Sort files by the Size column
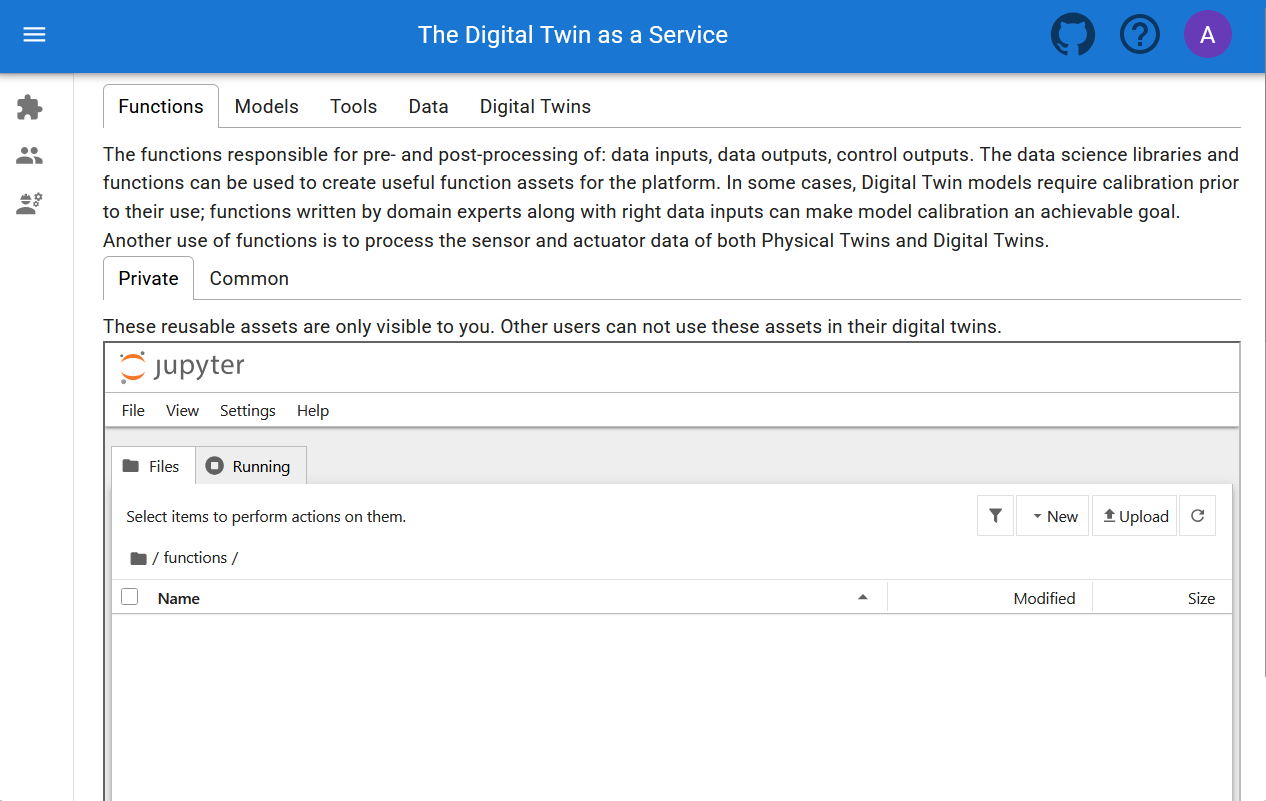 1201,598
